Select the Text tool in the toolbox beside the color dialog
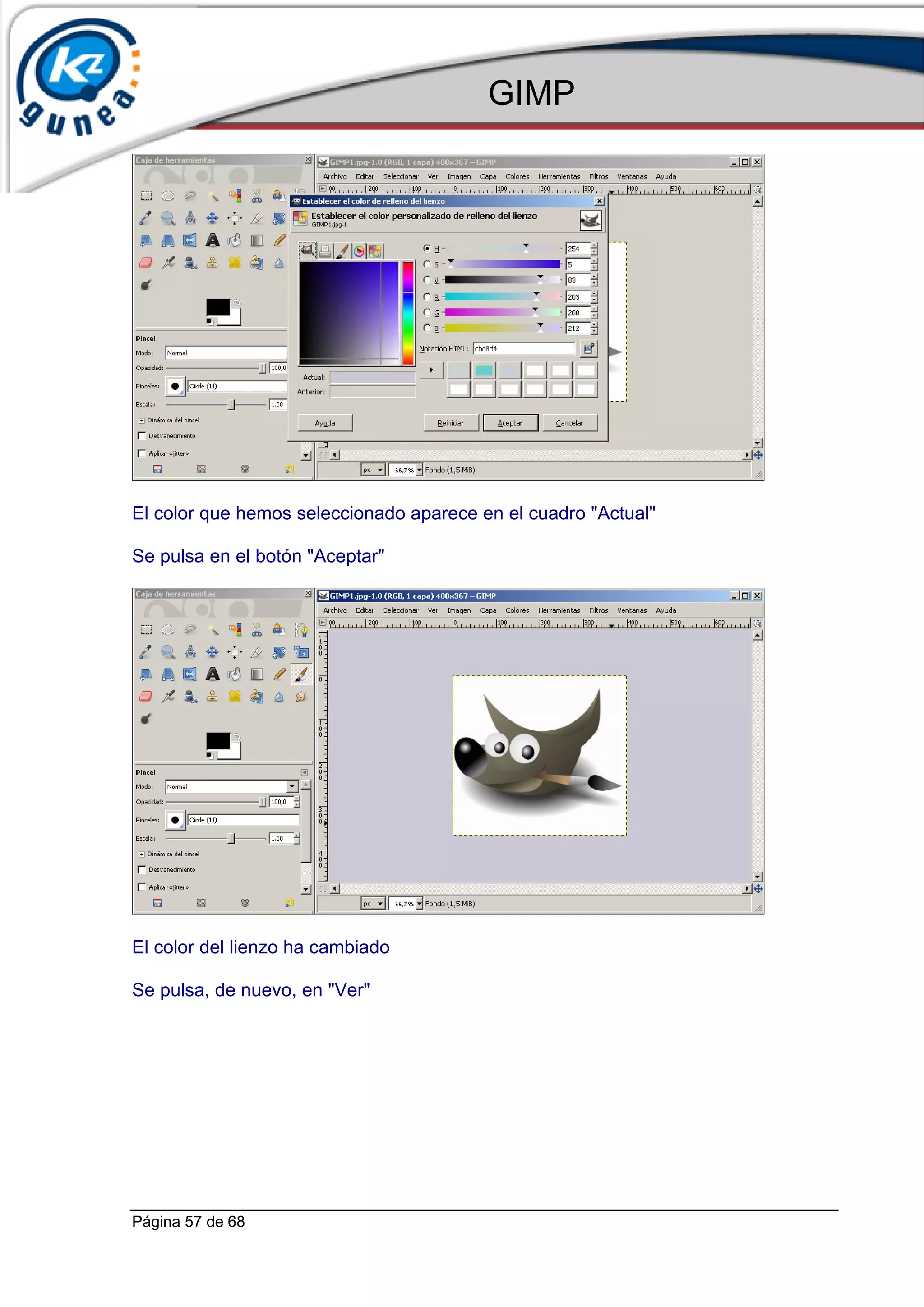Image resolution: width=924 pixels, height=1307 pixels. tap(213, 240)
